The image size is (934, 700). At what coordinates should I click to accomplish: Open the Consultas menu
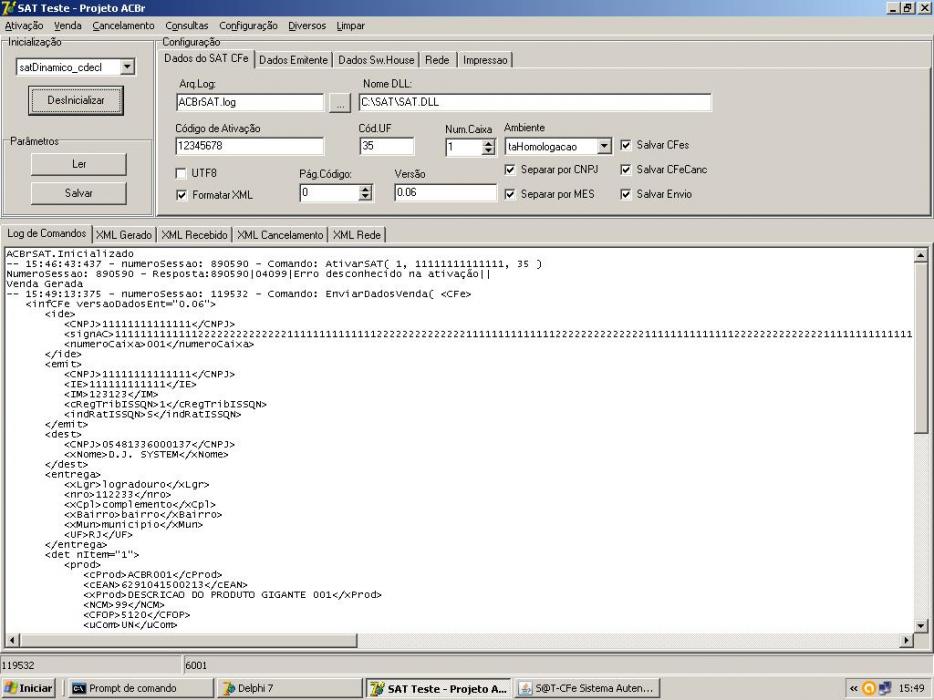pyautogui.click(x=186, y=26)
